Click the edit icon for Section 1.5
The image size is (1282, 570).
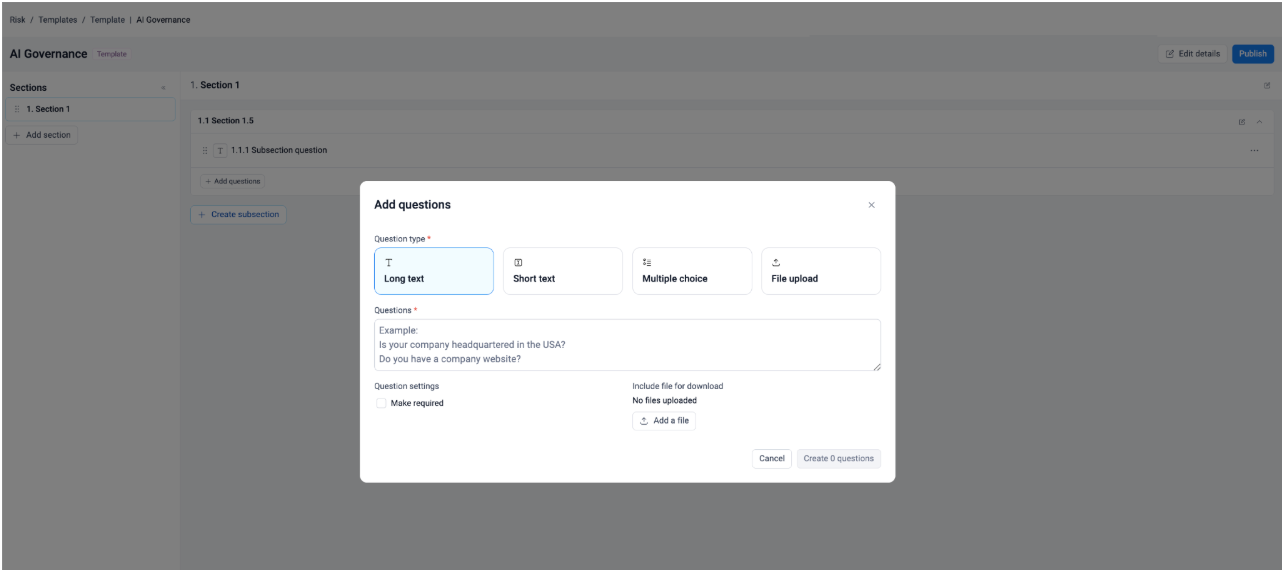(1242, 122)
